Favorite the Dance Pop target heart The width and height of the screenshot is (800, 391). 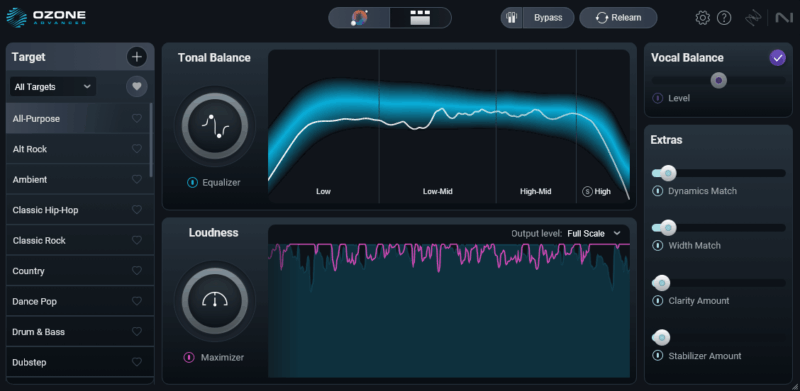click(x=137, y=301)
